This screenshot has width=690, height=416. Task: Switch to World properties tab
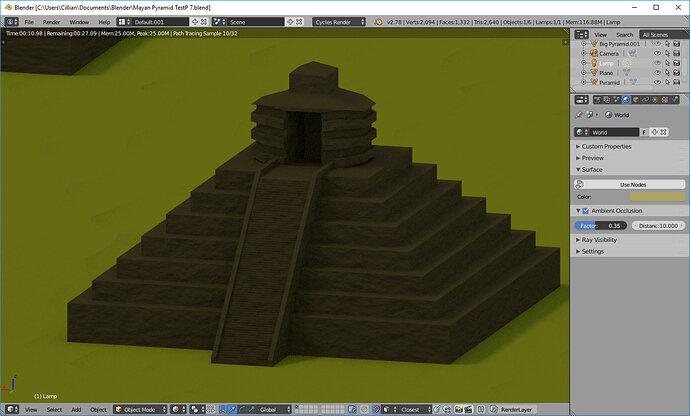pos(626,100)
